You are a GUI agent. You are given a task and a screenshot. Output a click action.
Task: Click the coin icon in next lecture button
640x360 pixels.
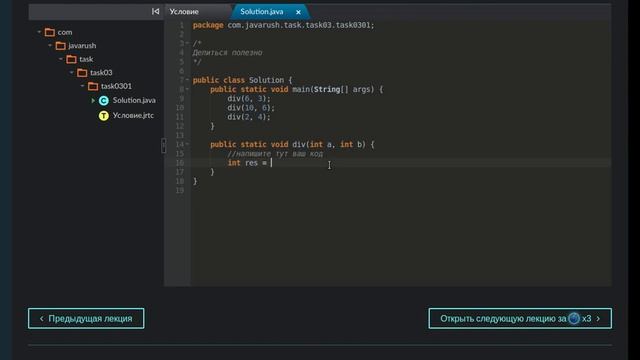pyautogui.click(x=574, y=318)
